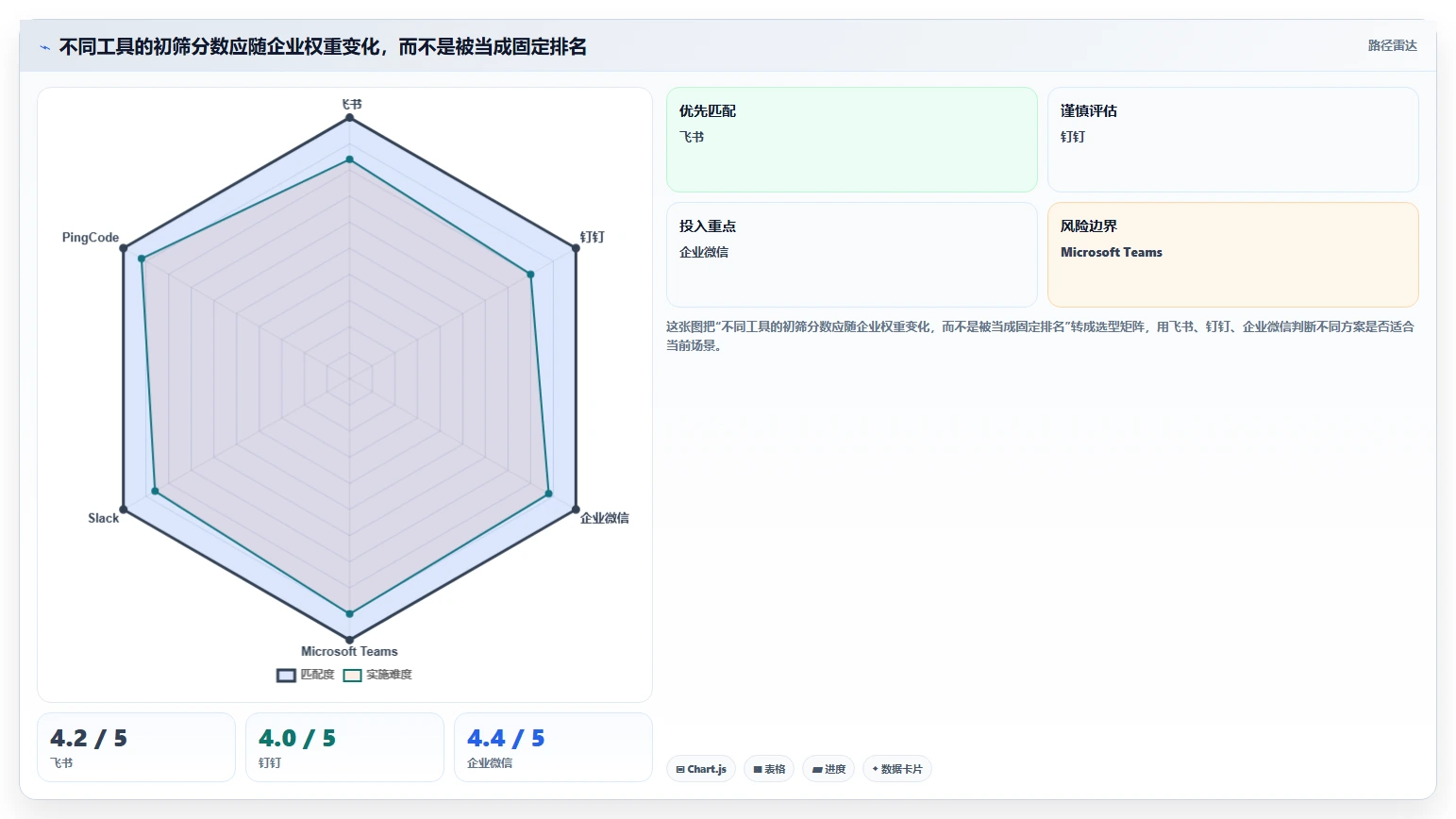Click the 进度 tag chip

click(x=828, y=769)
